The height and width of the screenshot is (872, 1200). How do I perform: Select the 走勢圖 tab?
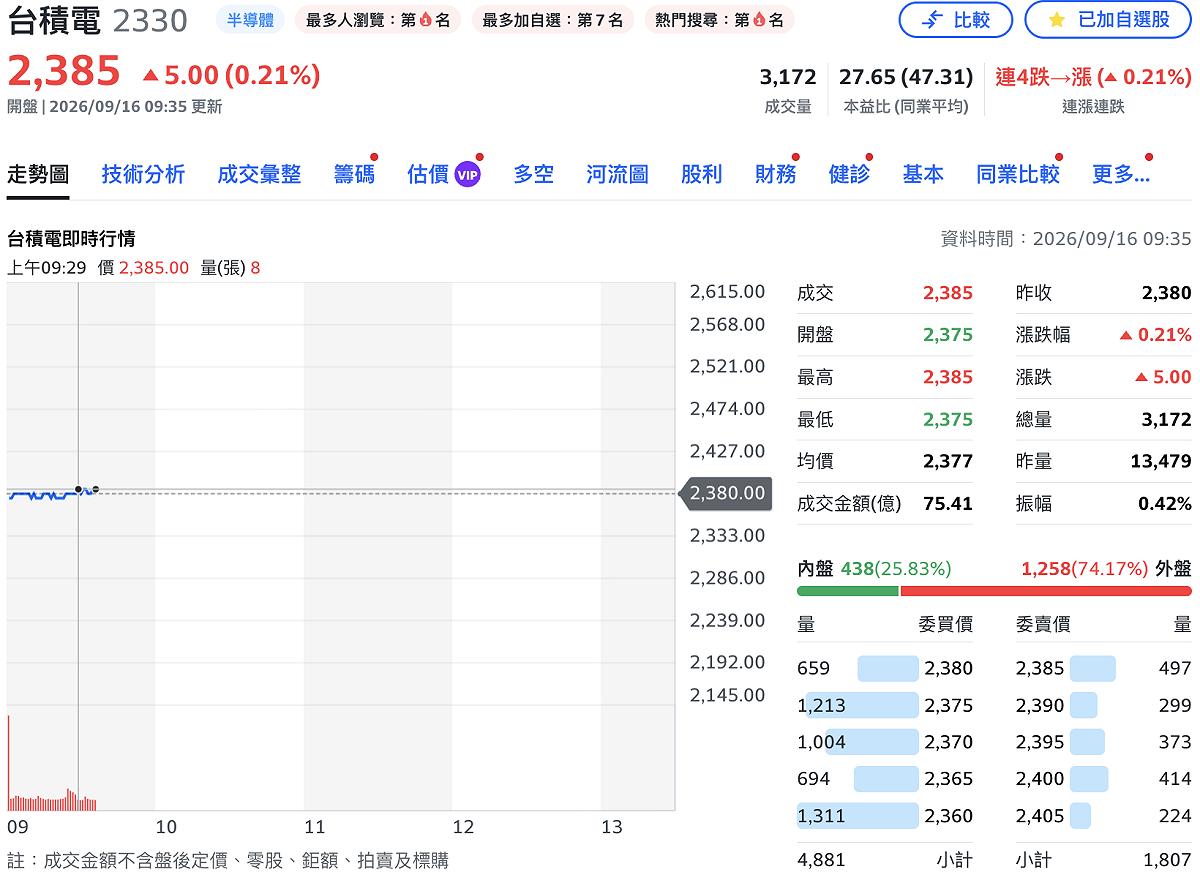point(38,174)
